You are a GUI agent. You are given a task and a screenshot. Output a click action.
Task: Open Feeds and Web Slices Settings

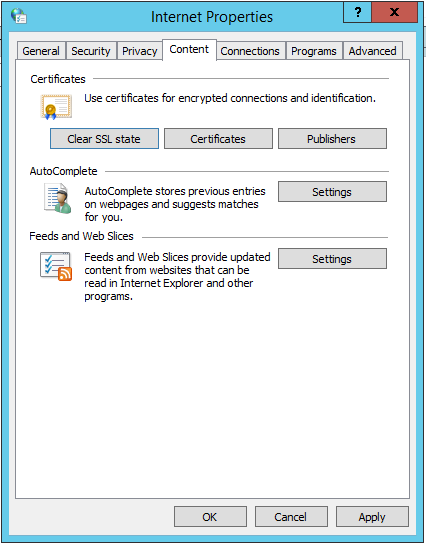332,259
